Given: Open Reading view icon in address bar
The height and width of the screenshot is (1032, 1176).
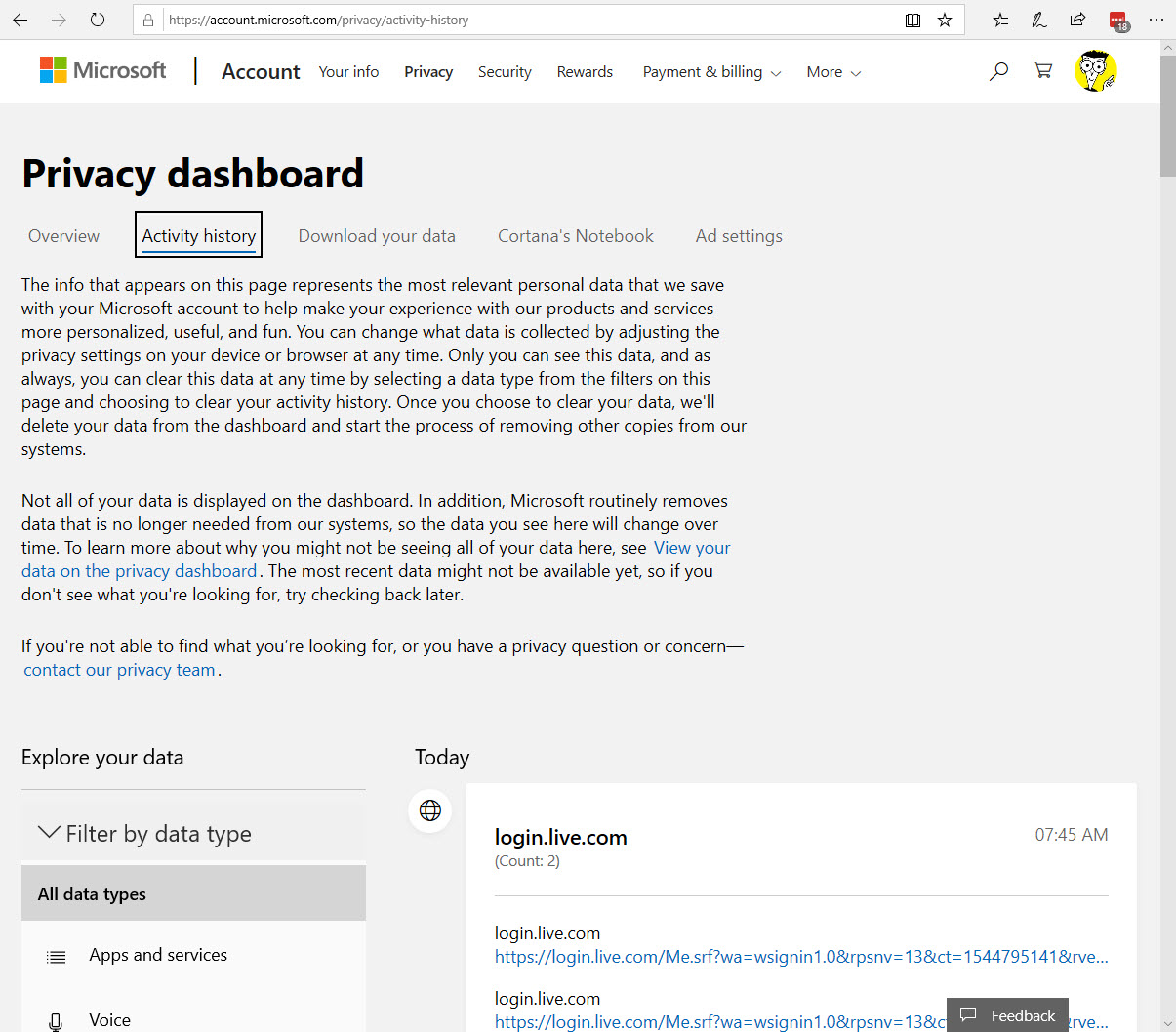Looking at the screenshot, I should (912, 20).
